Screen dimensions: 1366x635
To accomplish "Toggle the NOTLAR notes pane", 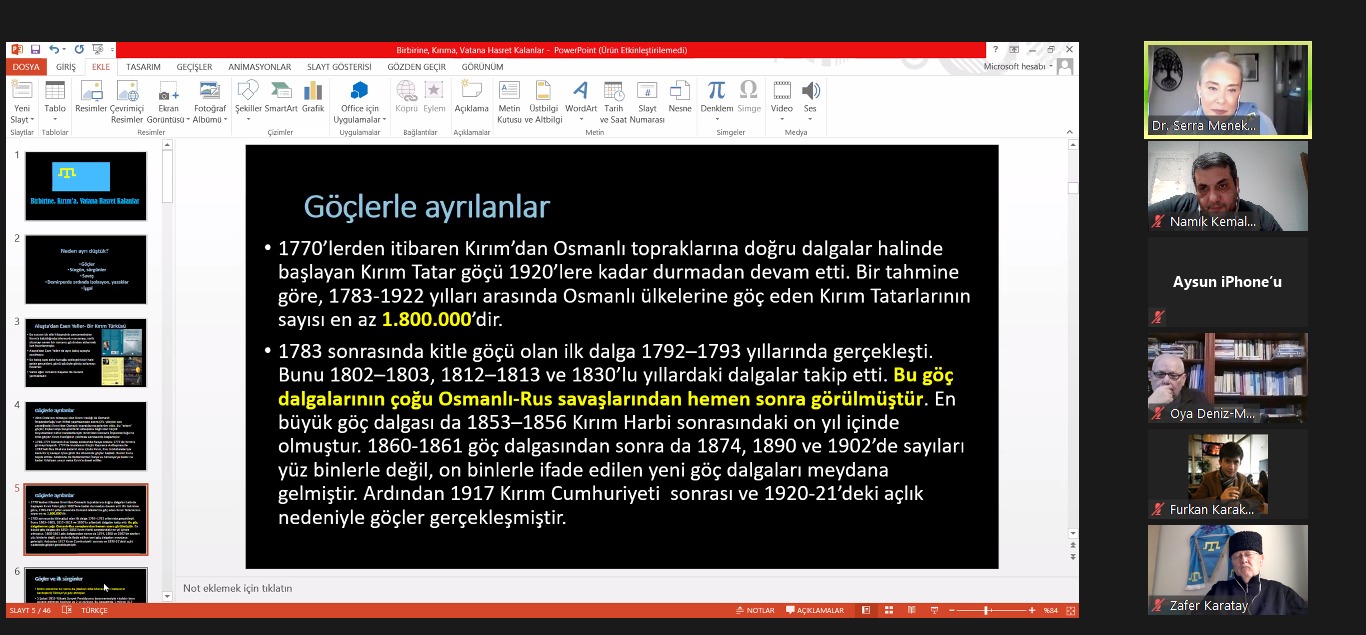I will pyautogui.click(x=754, y=610).
